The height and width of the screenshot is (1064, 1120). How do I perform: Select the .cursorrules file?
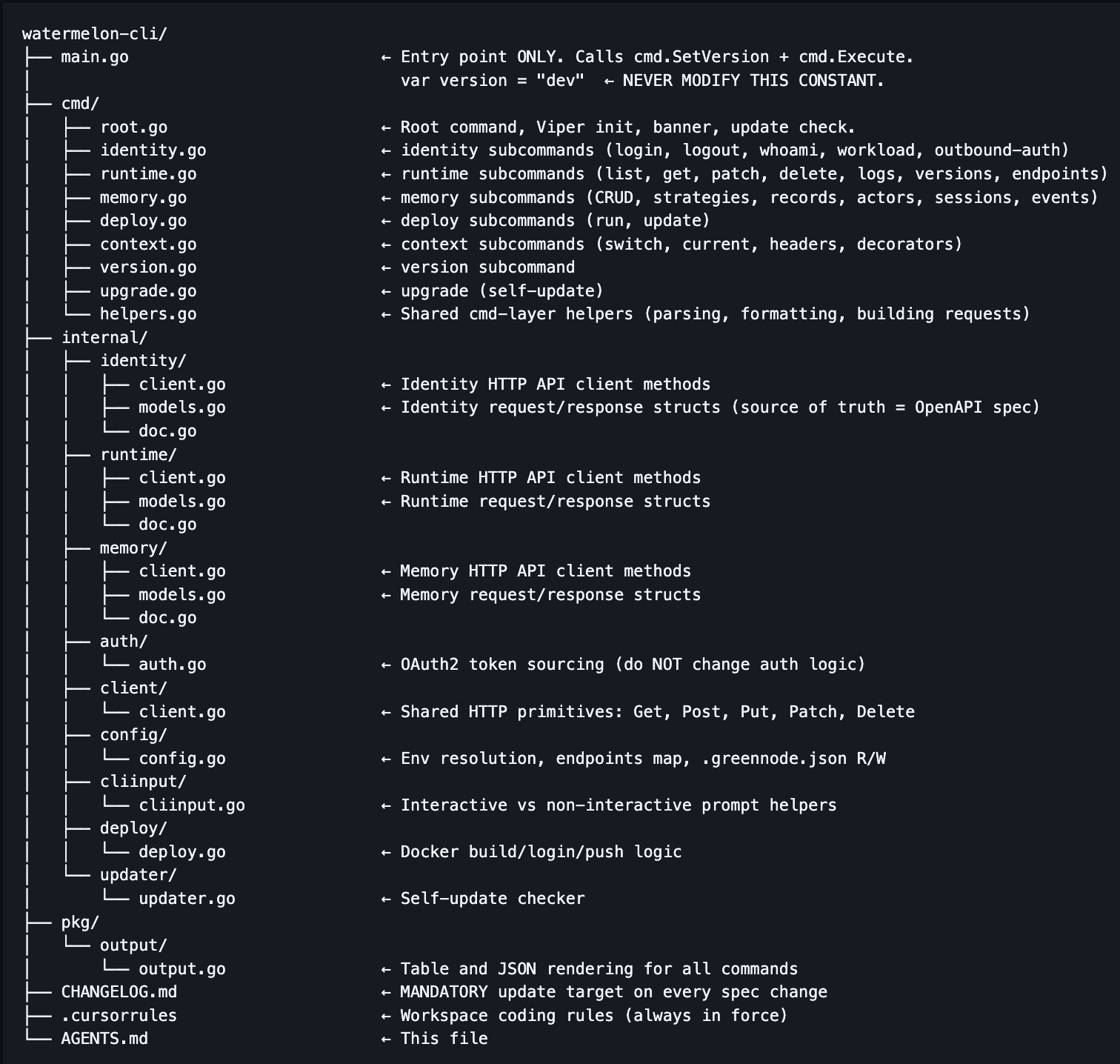(119, 1016)
